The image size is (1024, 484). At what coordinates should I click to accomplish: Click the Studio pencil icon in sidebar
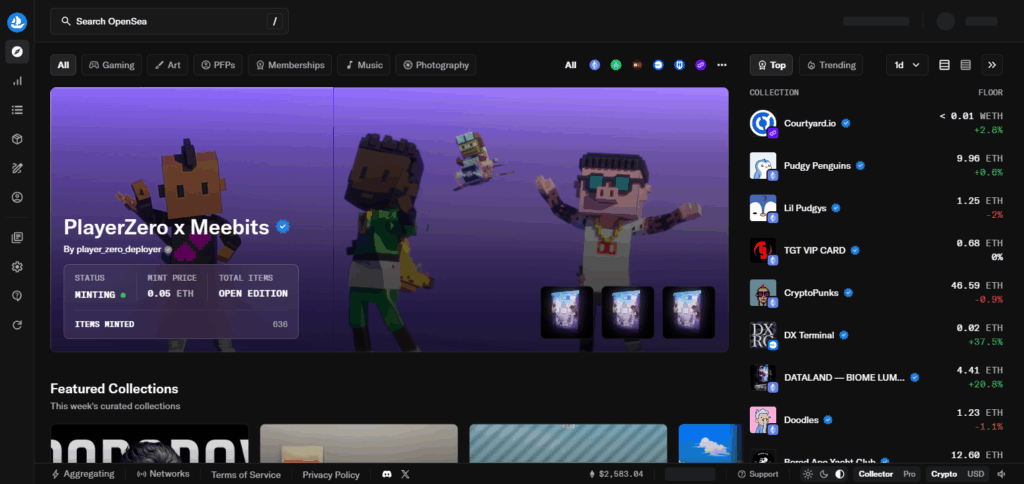click(17, 168)
